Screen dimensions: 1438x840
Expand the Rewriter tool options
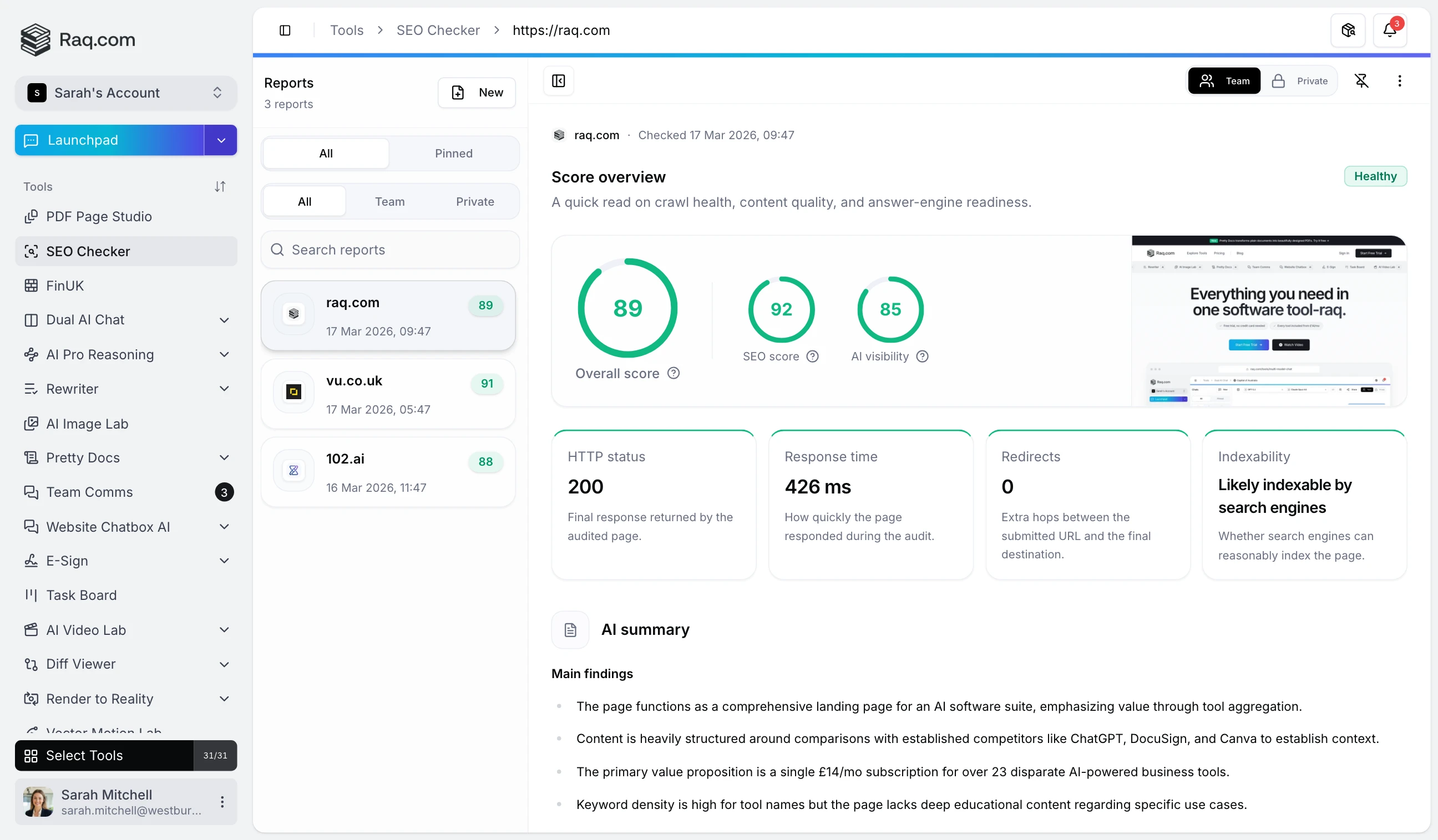coord(224,388)
